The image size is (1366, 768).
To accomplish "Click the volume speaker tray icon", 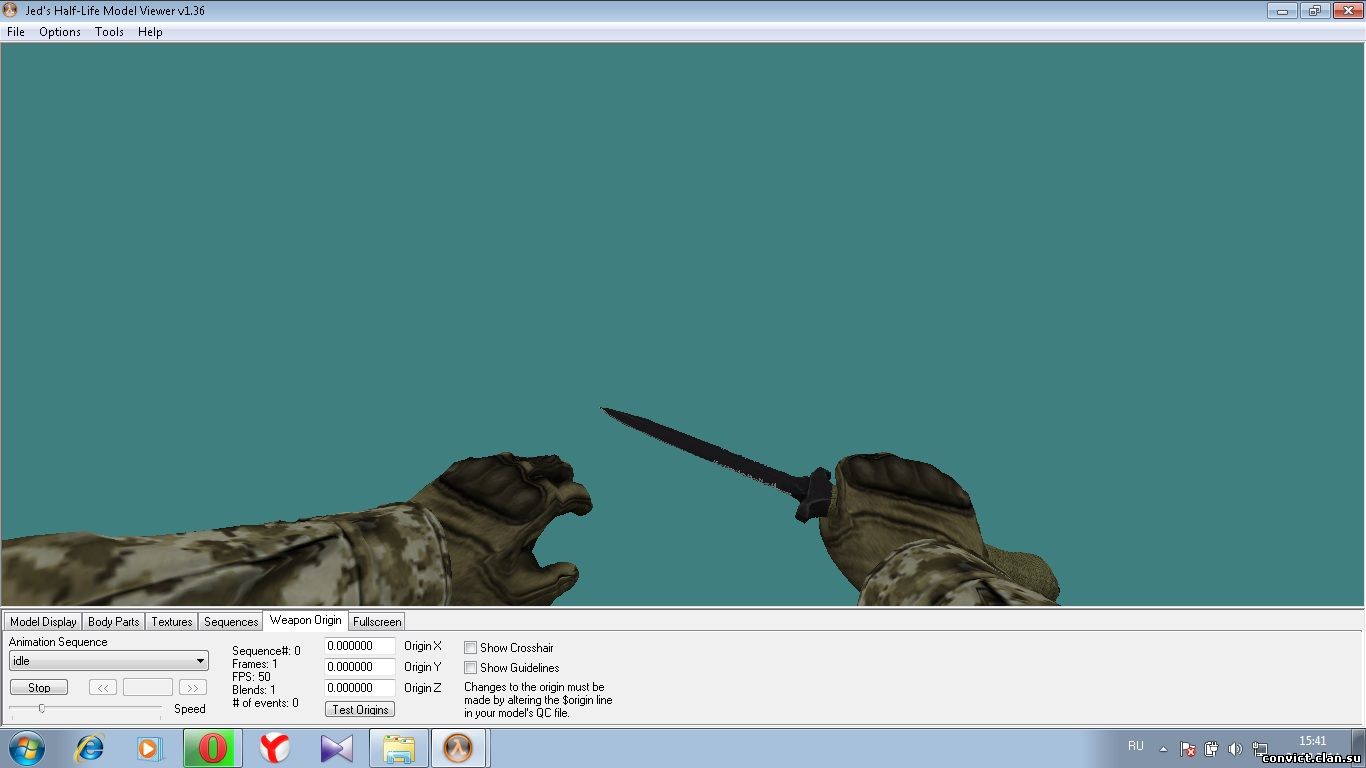I will tap(1235, 748).
